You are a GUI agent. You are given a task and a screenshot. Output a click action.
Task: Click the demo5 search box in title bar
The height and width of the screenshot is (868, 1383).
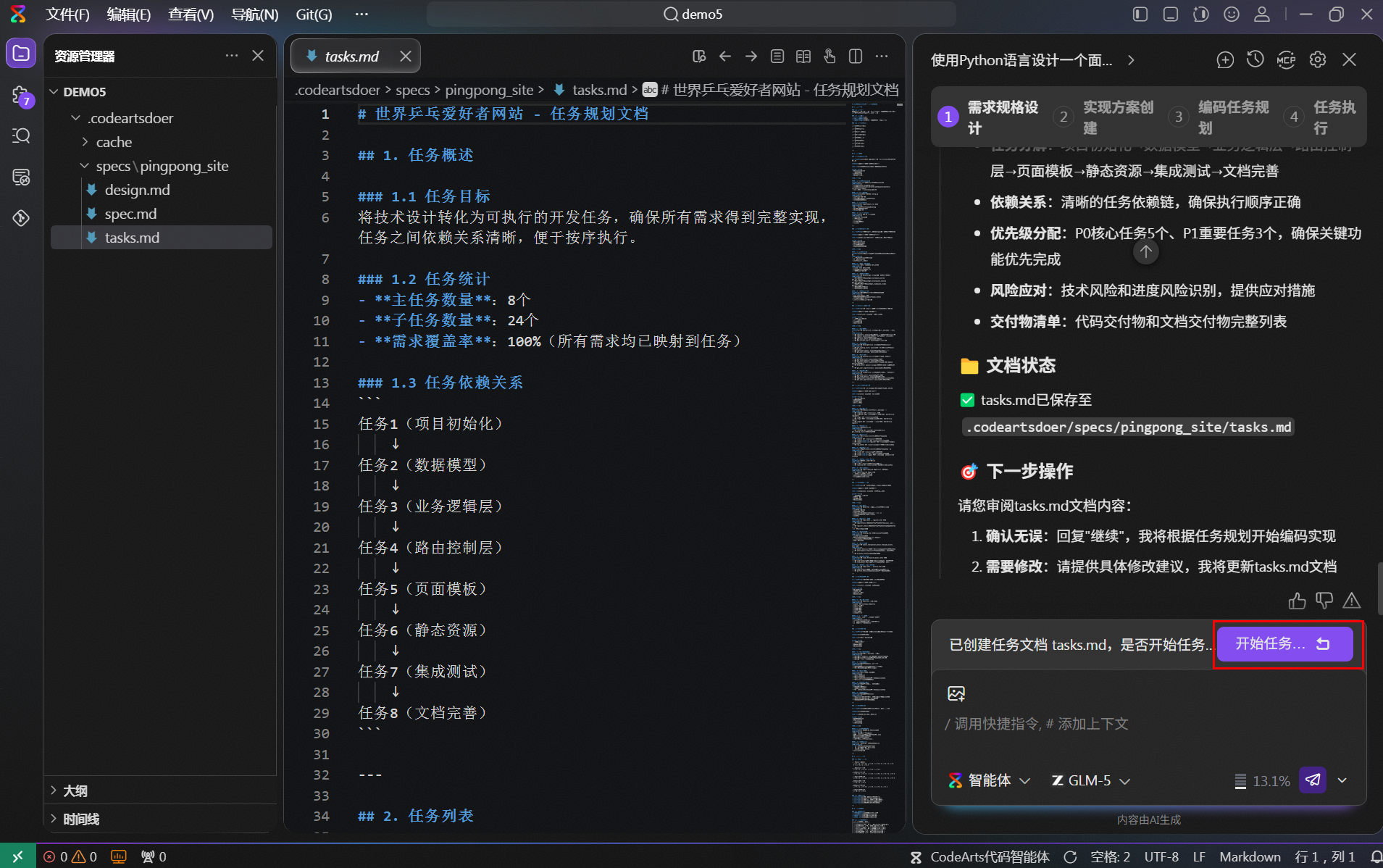(691, 14)
